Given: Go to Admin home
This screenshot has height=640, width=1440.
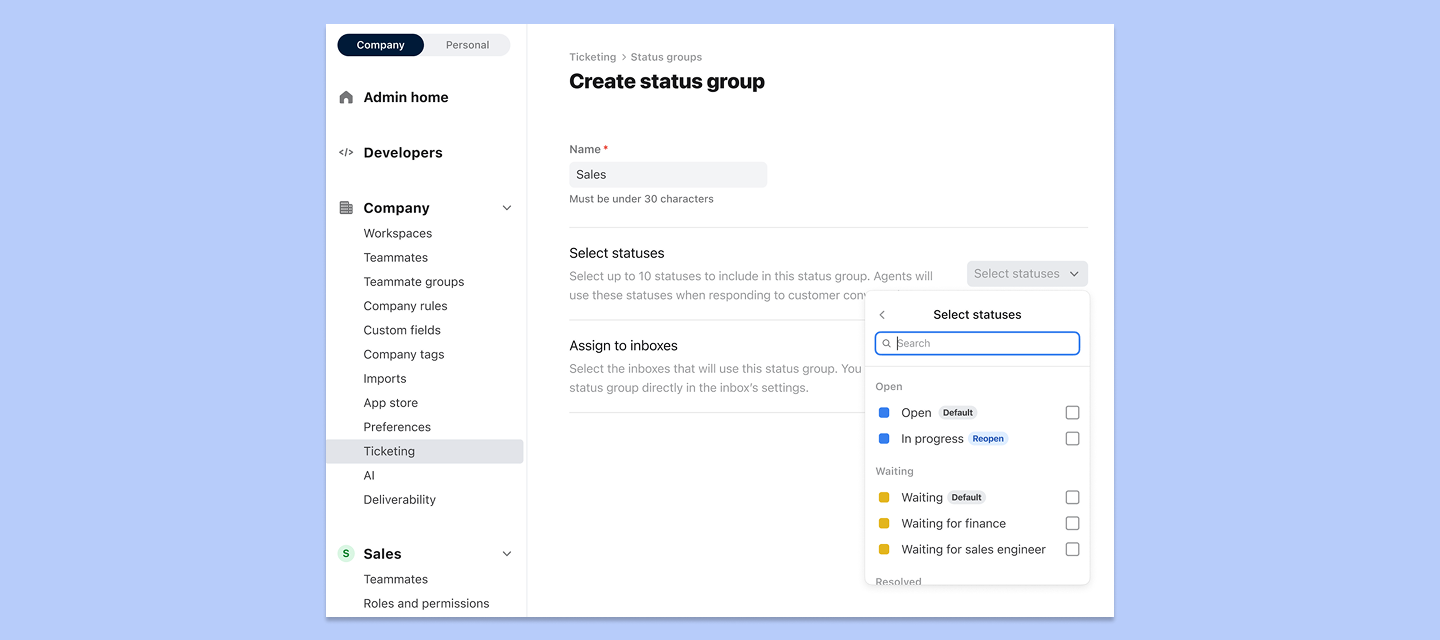Looking at the screenshot, I should pos(406,97).
